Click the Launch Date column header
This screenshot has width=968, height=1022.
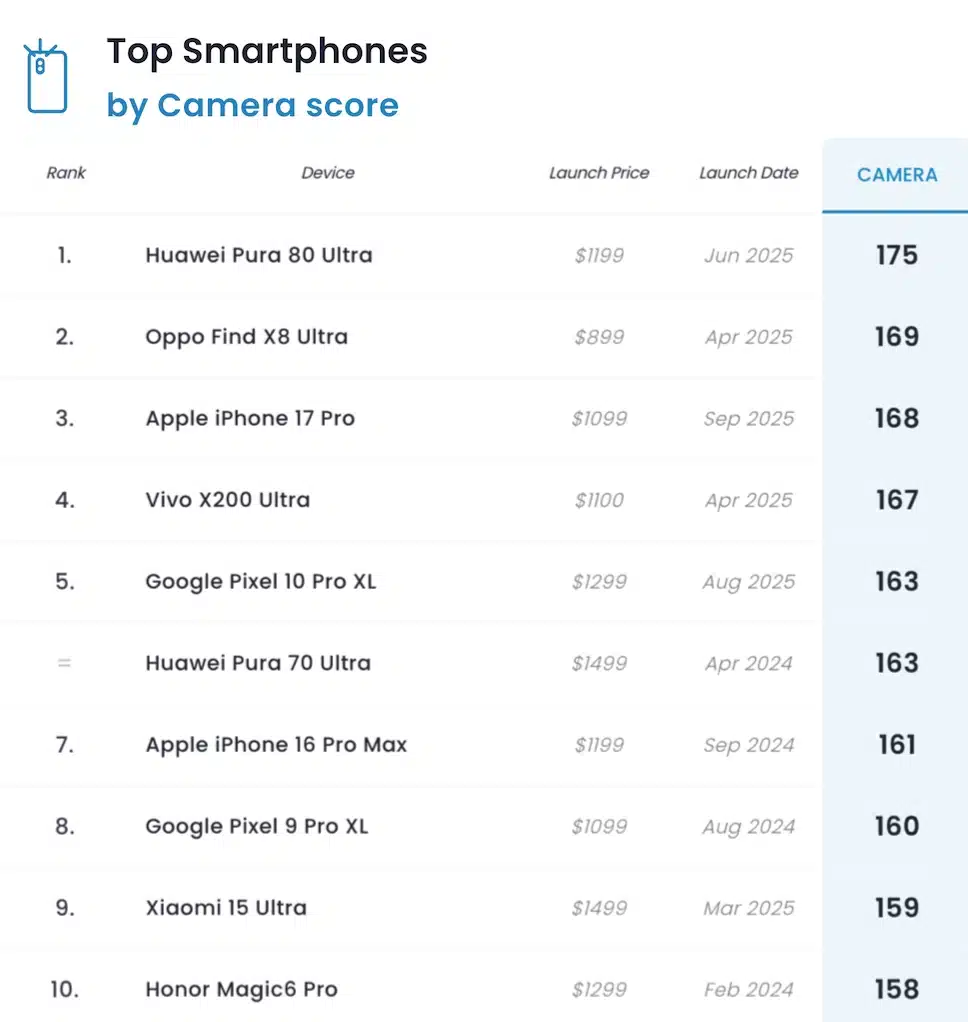point(748,173)
